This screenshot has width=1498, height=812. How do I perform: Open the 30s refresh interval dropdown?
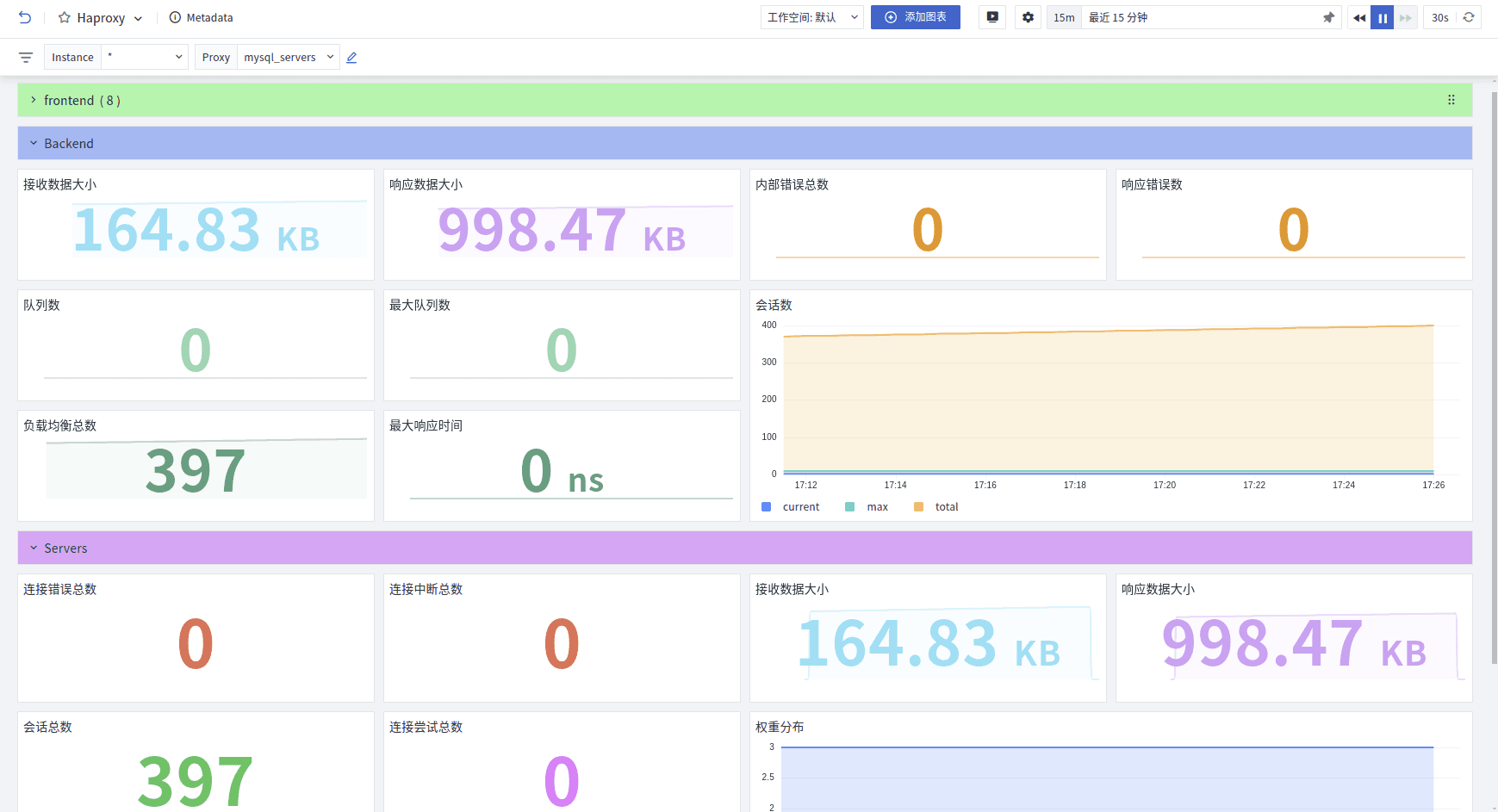1440,17
